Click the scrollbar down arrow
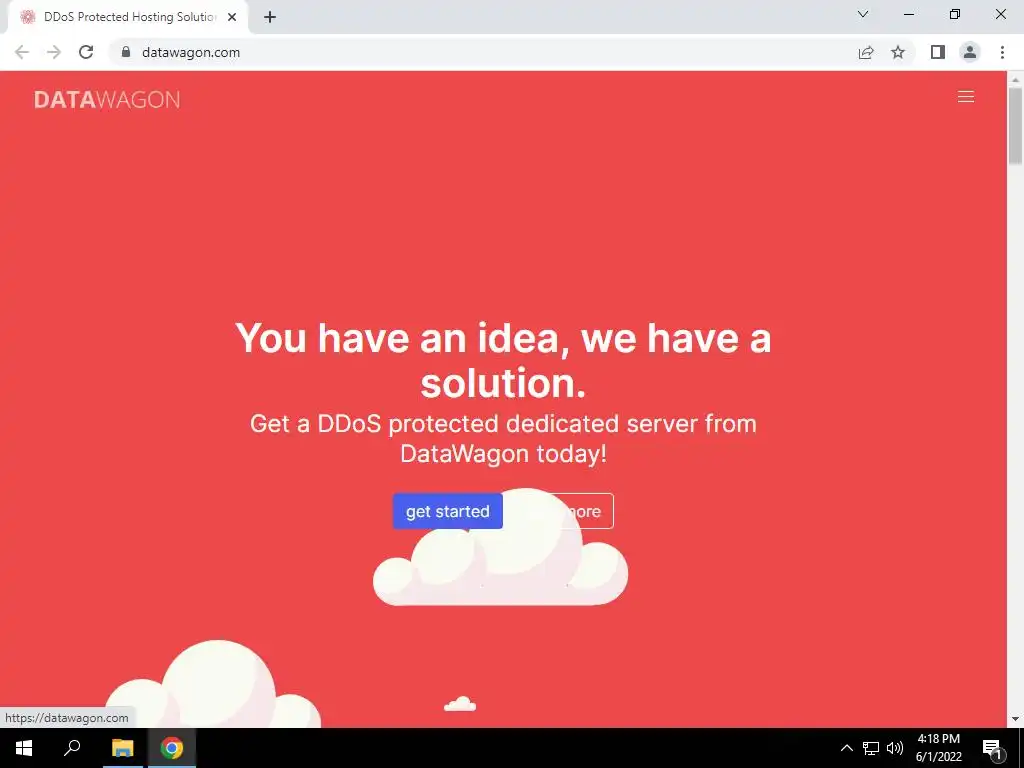This screenshot has width=1024, height=768. point(1015,719)
